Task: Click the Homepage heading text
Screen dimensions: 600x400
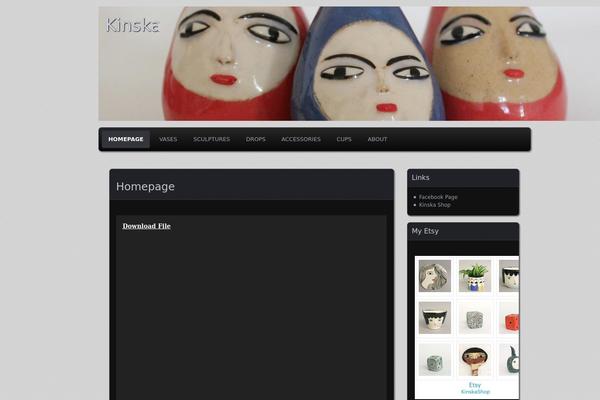Action: pyautogui.click(x=145, y=187)
